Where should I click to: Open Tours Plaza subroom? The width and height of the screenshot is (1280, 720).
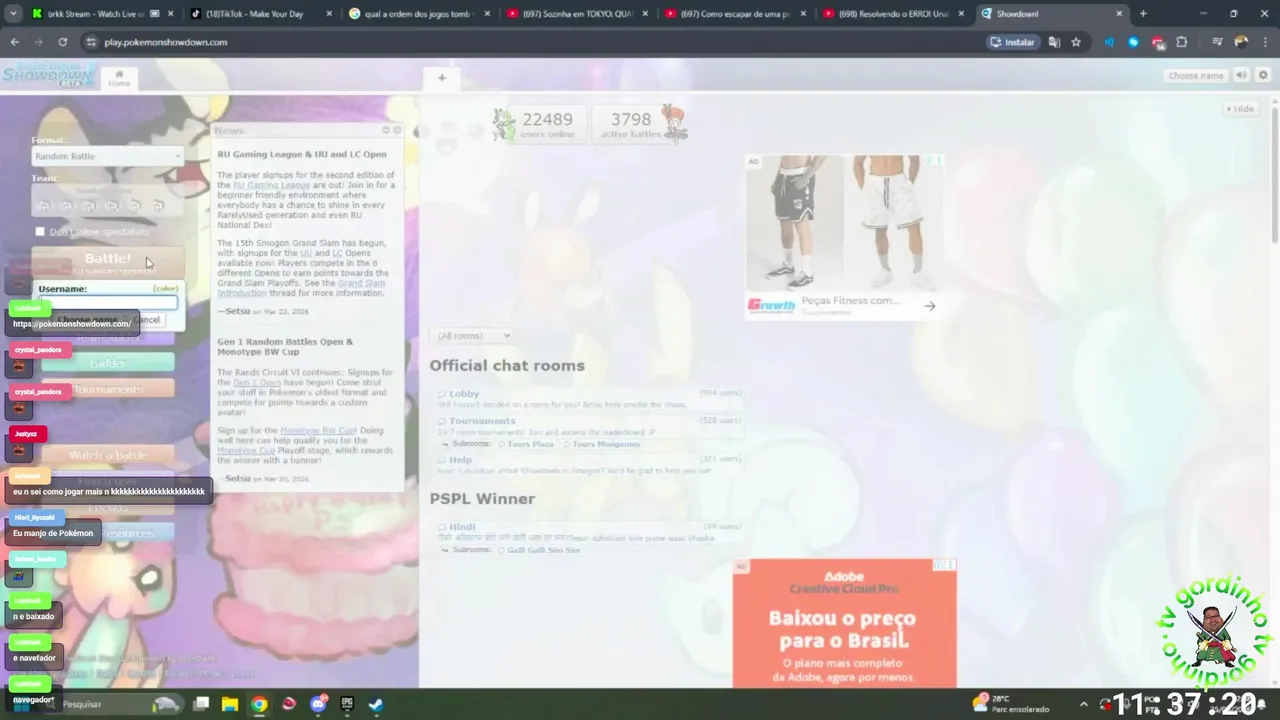525,444
